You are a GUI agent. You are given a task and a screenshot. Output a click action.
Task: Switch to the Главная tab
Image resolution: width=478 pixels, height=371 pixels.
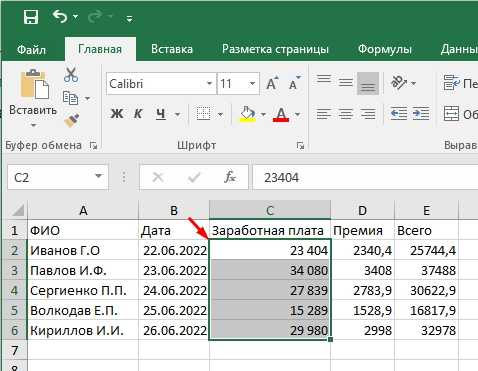point(100,49)
